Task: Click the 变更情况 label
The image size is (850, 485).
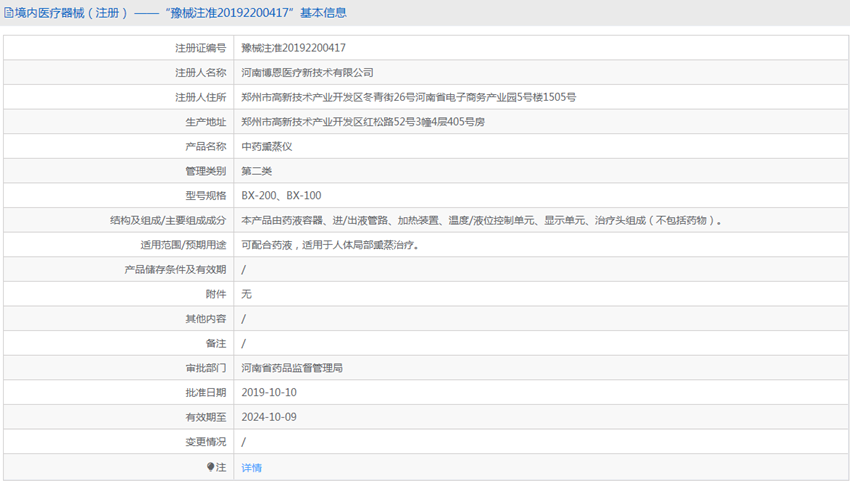Action: pyautogui.click(x=206, y=442)
